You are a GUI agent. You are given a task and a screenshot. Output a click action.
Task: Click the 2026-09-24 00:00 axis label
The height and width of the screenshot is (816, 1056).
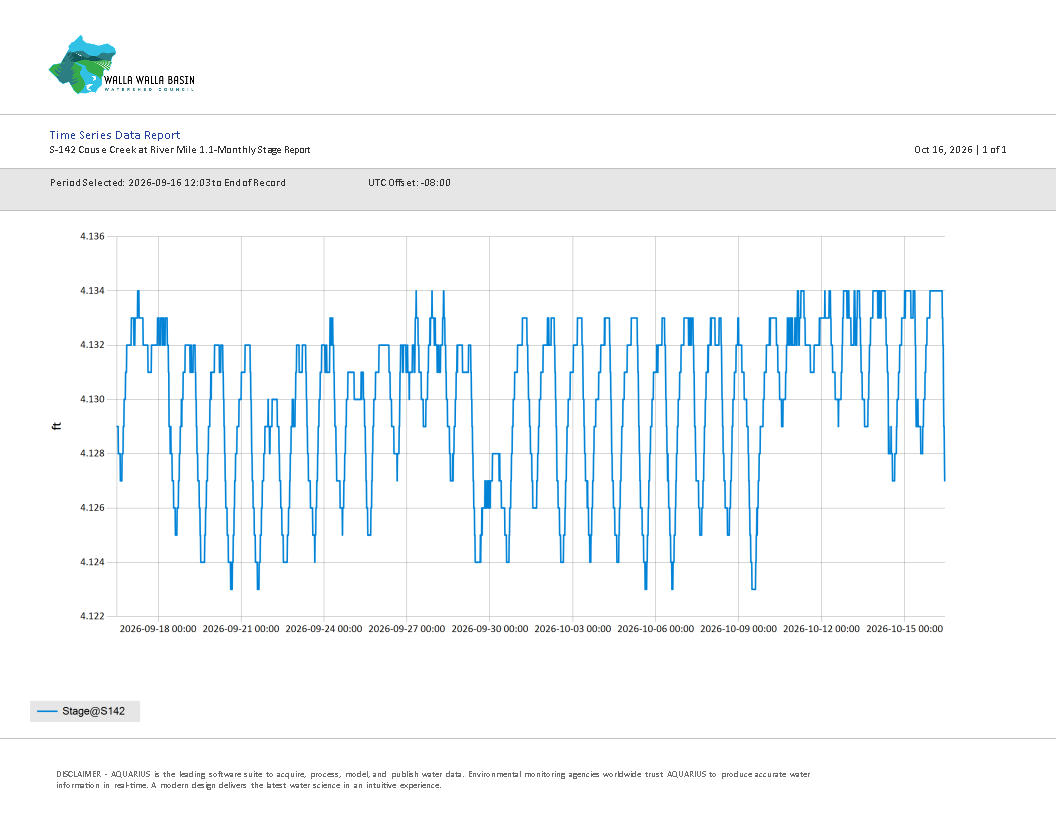(324, 629)
